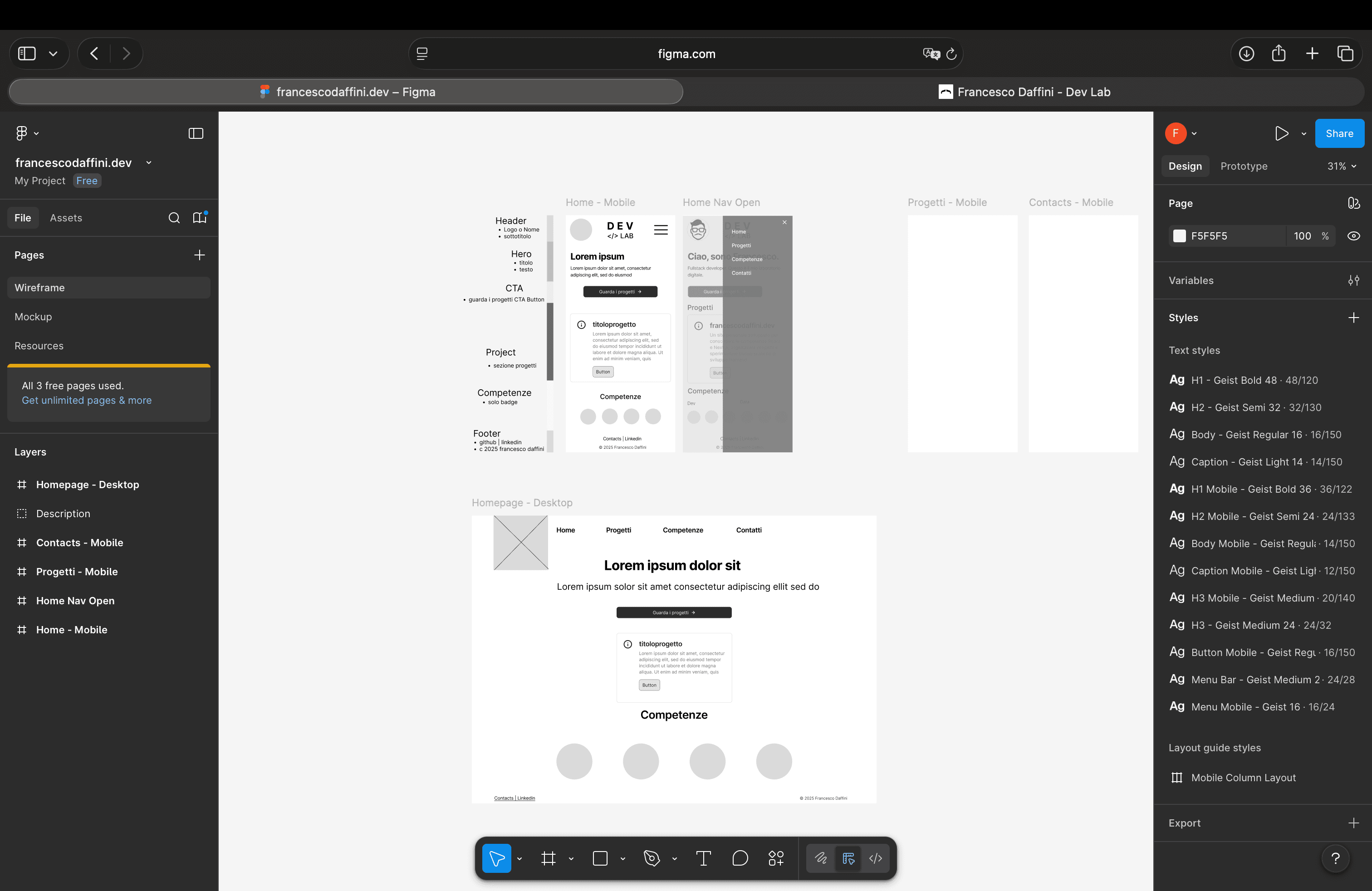This screenshot has width=1372, height=891.
Task: Select the Move tool in the toolbar
Action: 496,858
